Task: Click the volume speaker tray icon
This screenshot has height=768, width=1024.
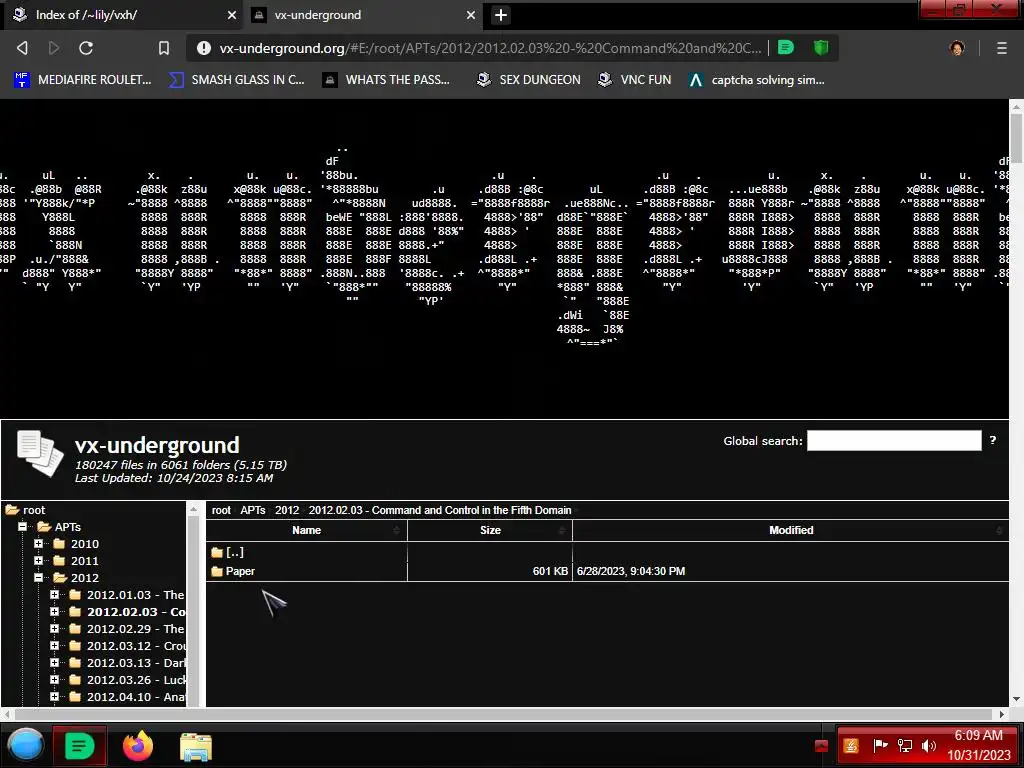Action: click(929, 746)
